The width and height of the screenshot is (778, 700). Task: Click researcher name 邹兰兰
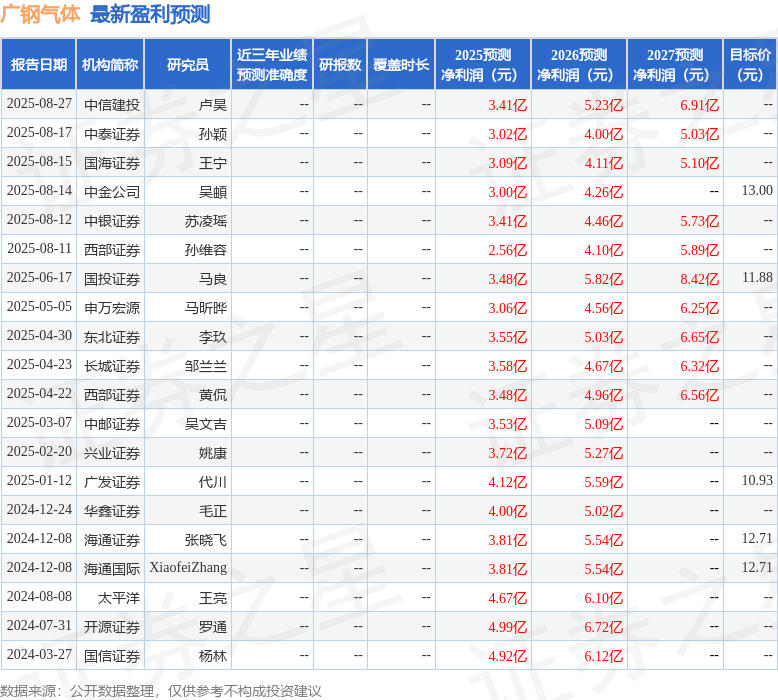pyautogui.click(x=206, y=366)
